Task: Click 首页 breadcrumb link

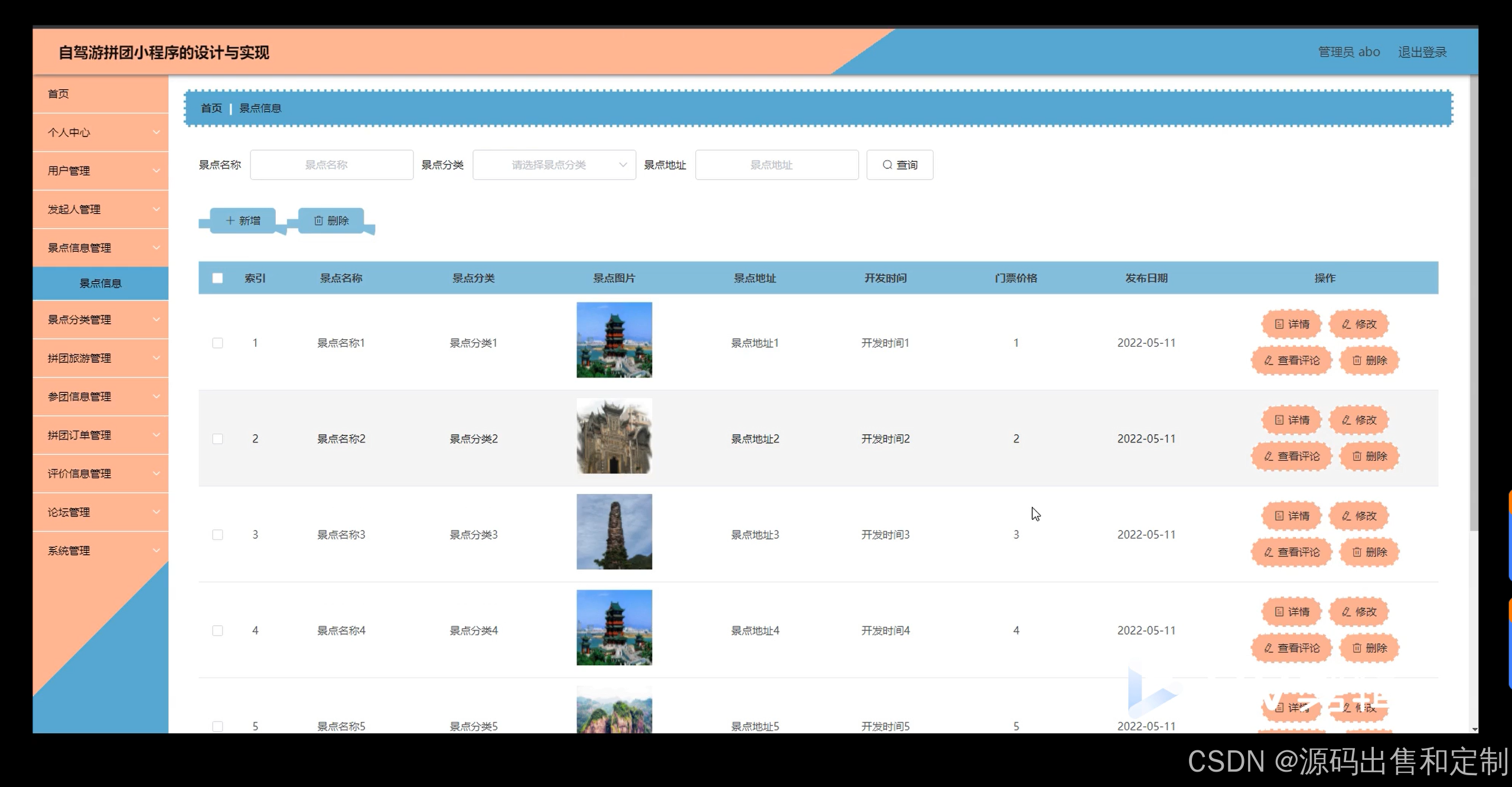Action: [x=211, y=108]
